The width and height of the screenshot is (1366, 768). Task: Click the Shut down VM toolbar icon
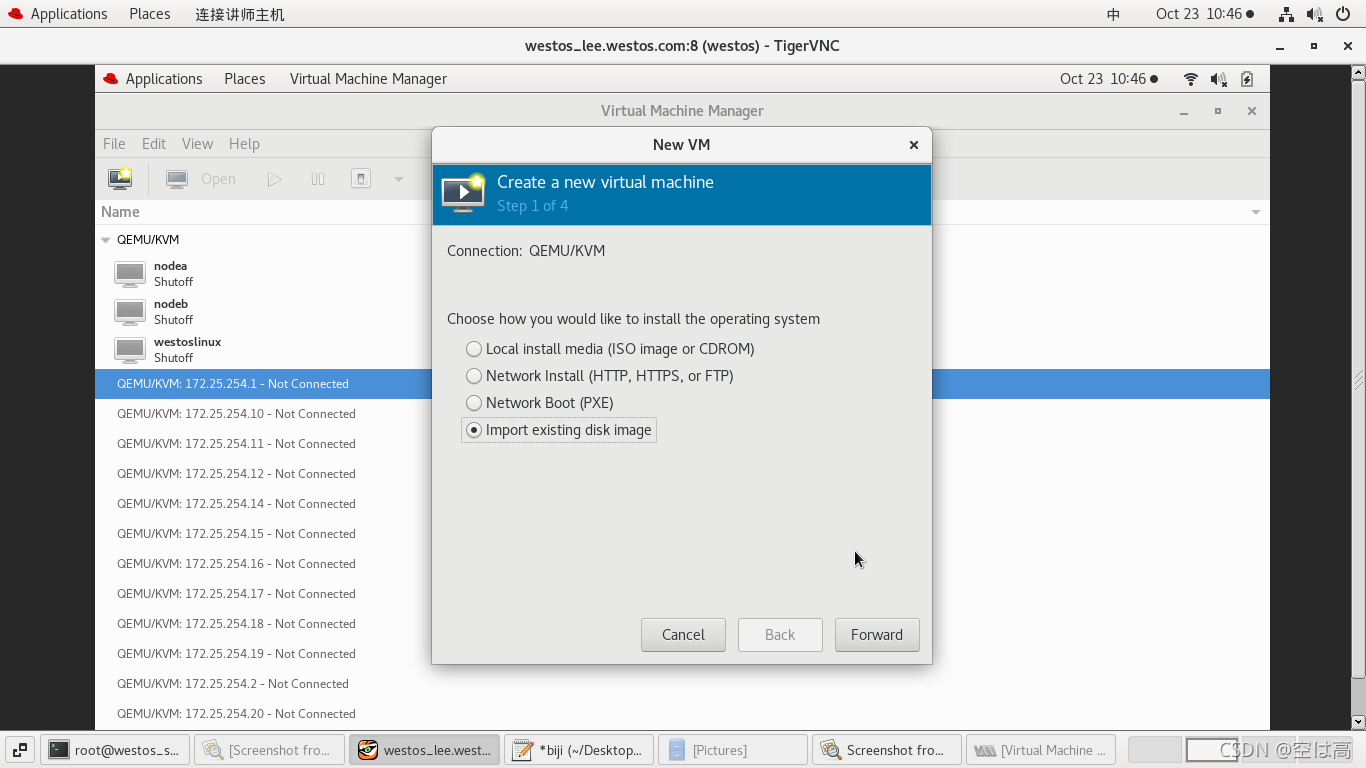click(361, 179)
